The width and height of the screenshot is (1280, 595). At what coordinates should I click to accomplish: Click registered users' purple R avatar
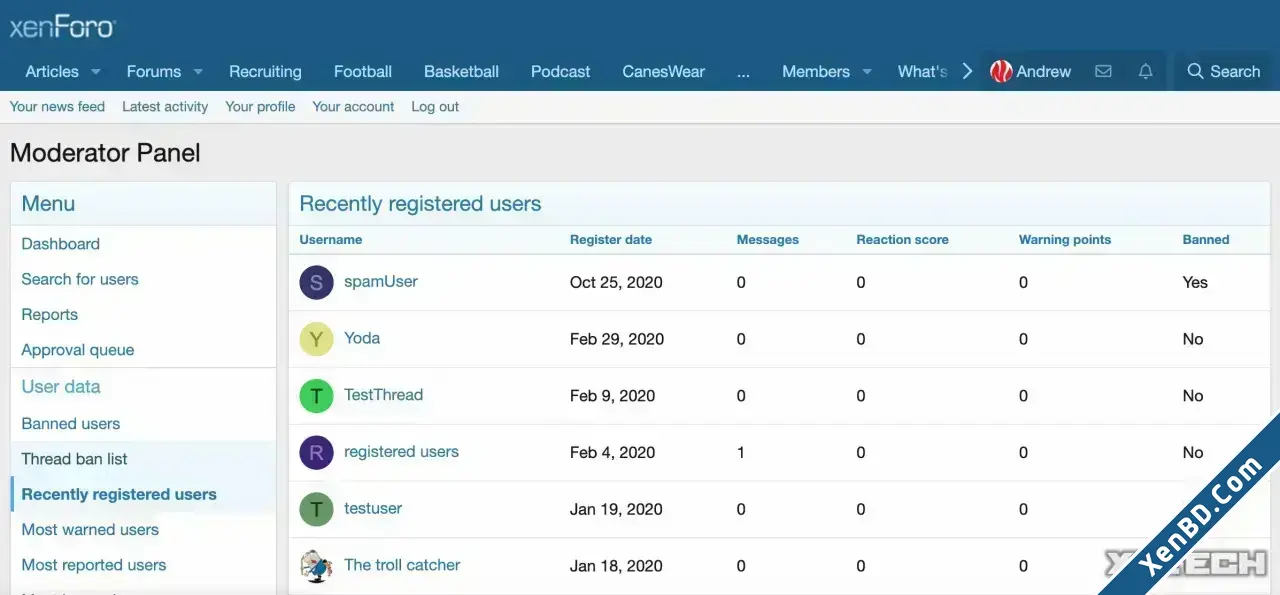pyautogui.click(x=316, y=452)
